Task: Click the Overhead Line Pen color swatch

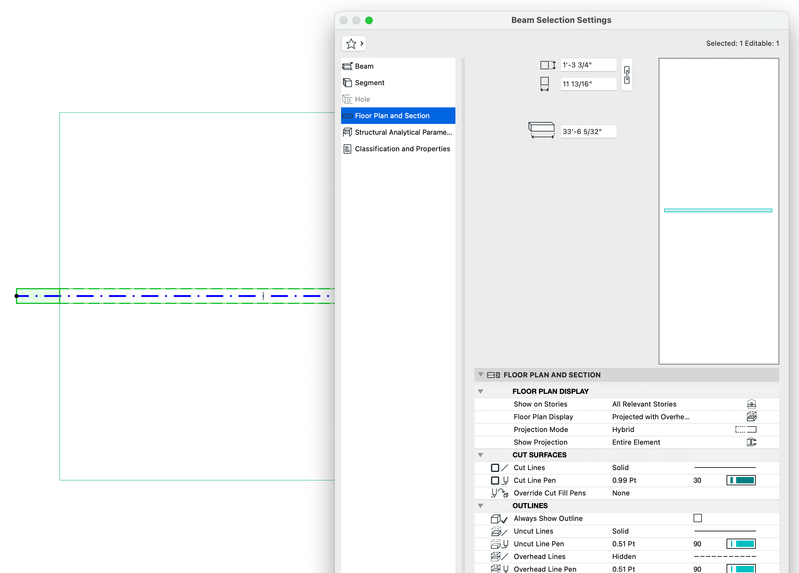Action: (x=741, y=569)
